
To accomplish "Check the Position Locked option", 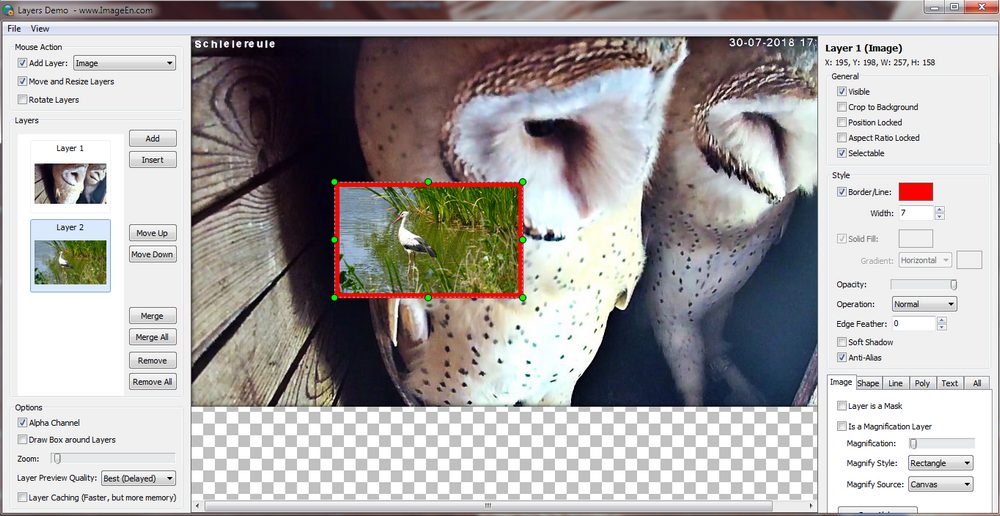I will (842, 122).
